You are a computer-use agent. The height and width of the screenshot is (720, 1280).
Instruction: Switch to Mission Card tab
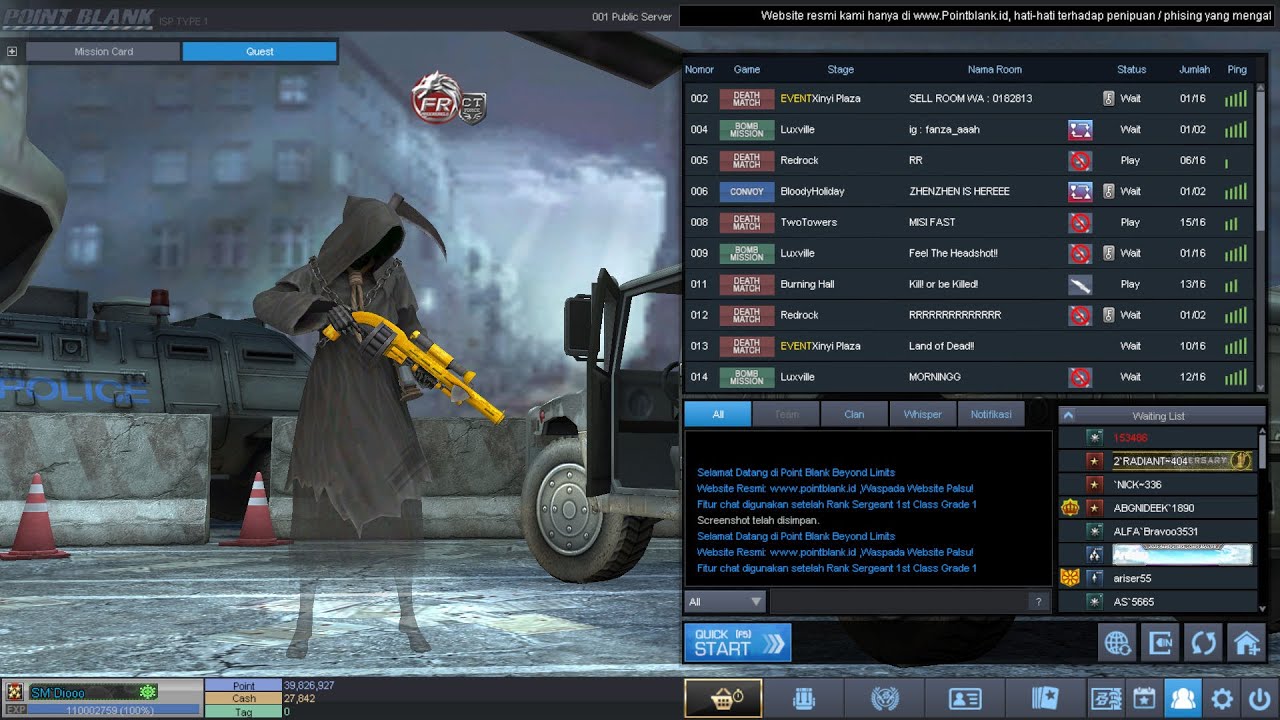click(x=103, y=51)
